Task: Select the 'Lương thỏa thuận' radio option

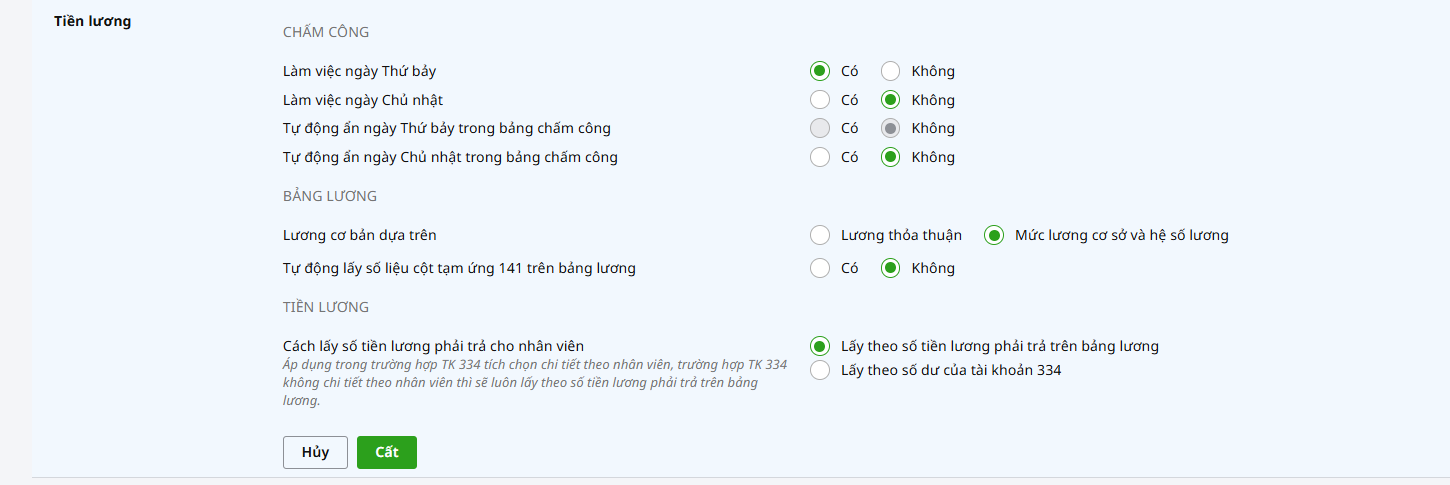Action: (820, 235)
